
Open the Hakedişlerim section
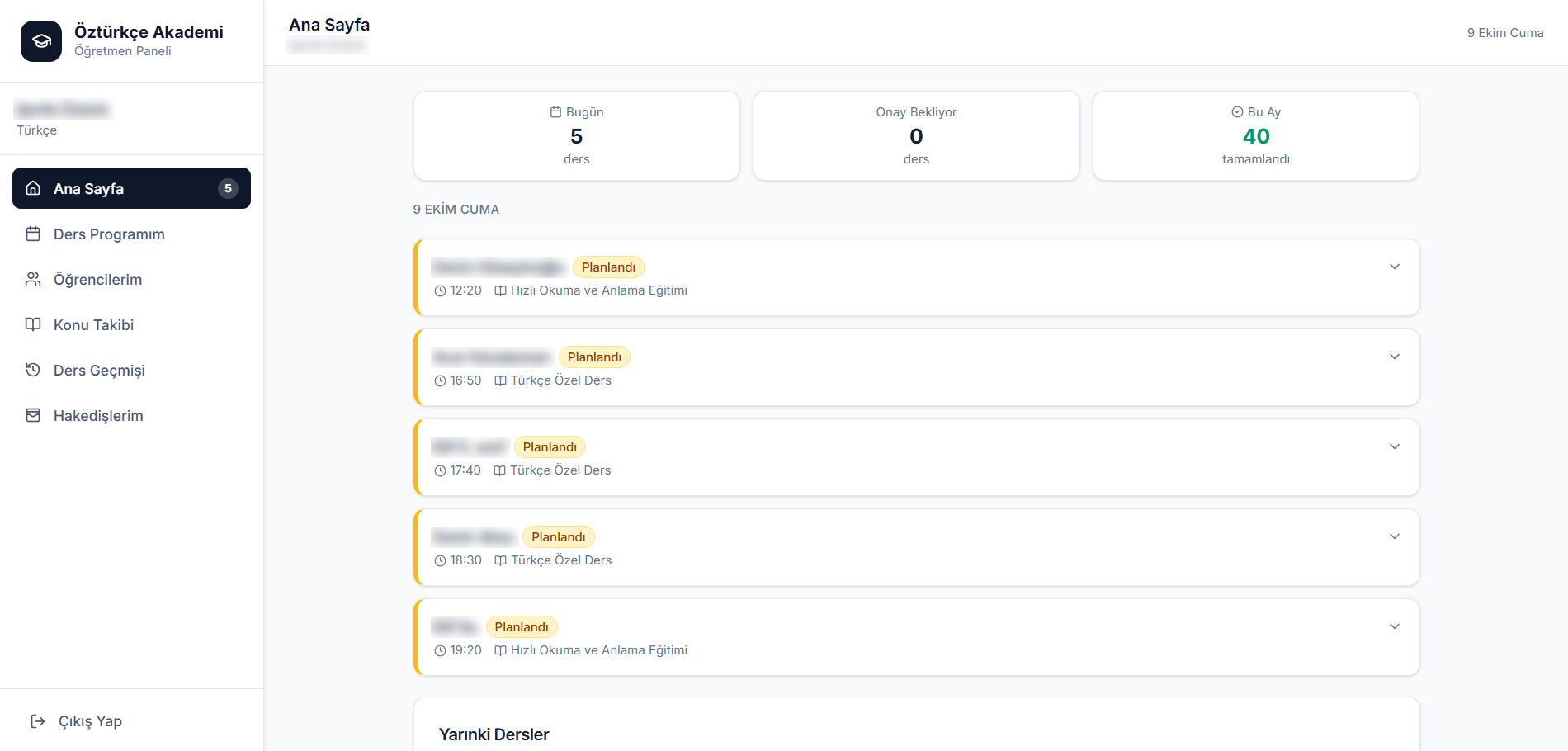[x=131, y=415]
